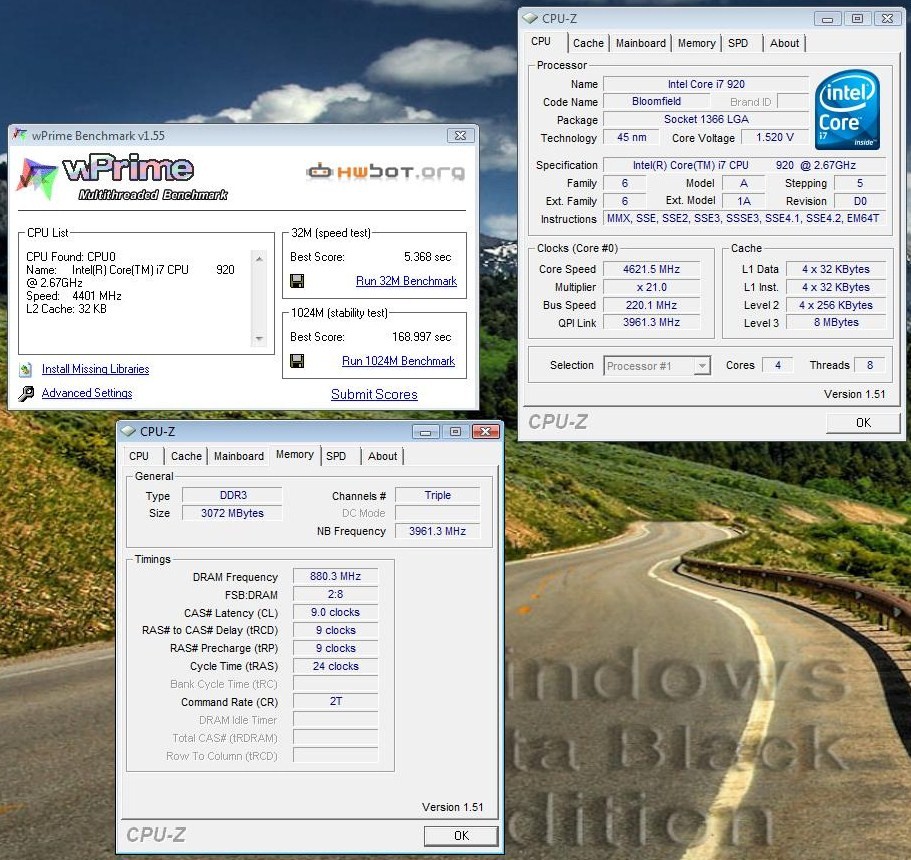Viewport: 911px width, 860px height.
Task: Click the CPU List scrollbar up arrow
Action: (x=259, y=258)
